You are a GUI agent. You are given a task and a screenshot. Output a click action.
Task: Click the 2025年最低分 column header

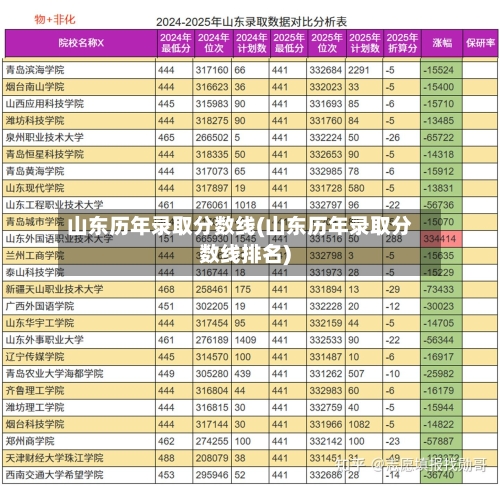click(289, 43)
